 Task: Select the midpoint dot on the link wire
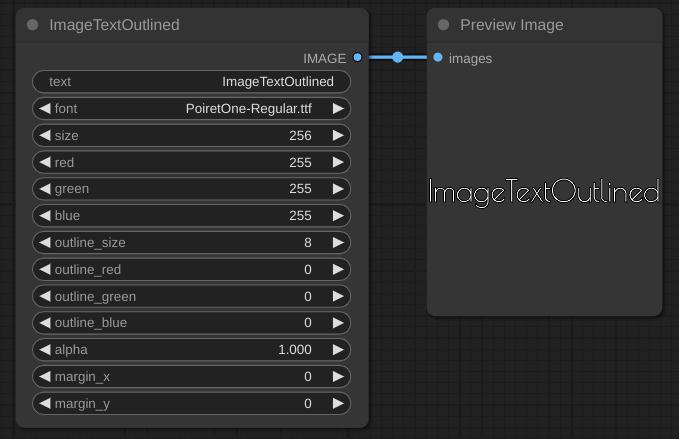click(x=398, y=58)
